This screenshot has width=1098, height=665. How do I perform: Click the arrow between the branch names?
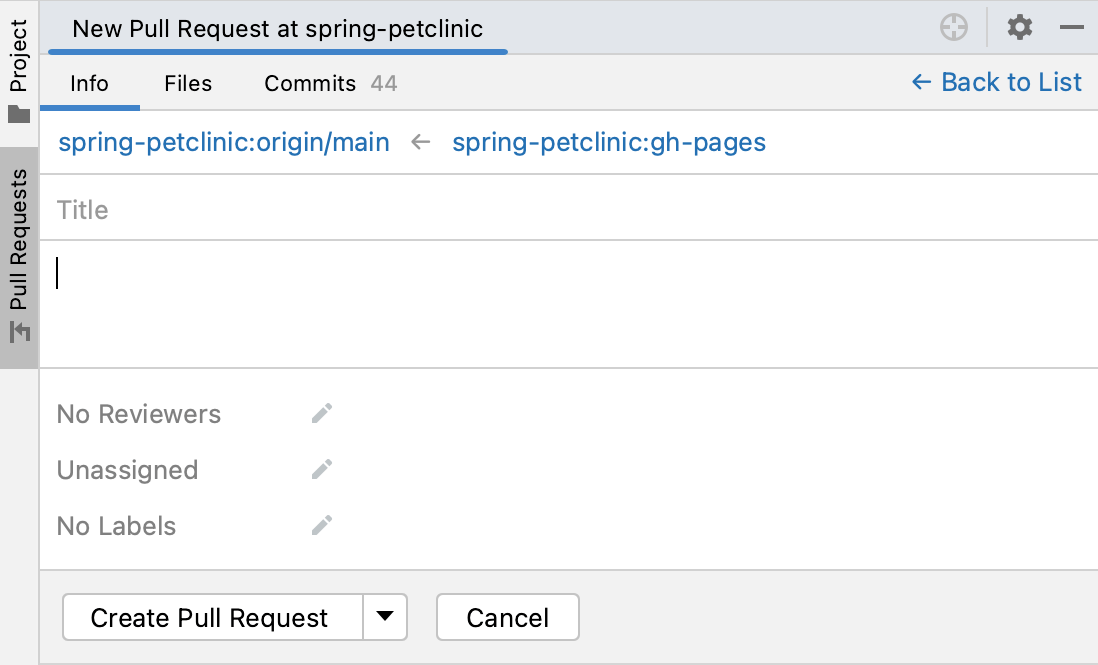coord(420,142)
